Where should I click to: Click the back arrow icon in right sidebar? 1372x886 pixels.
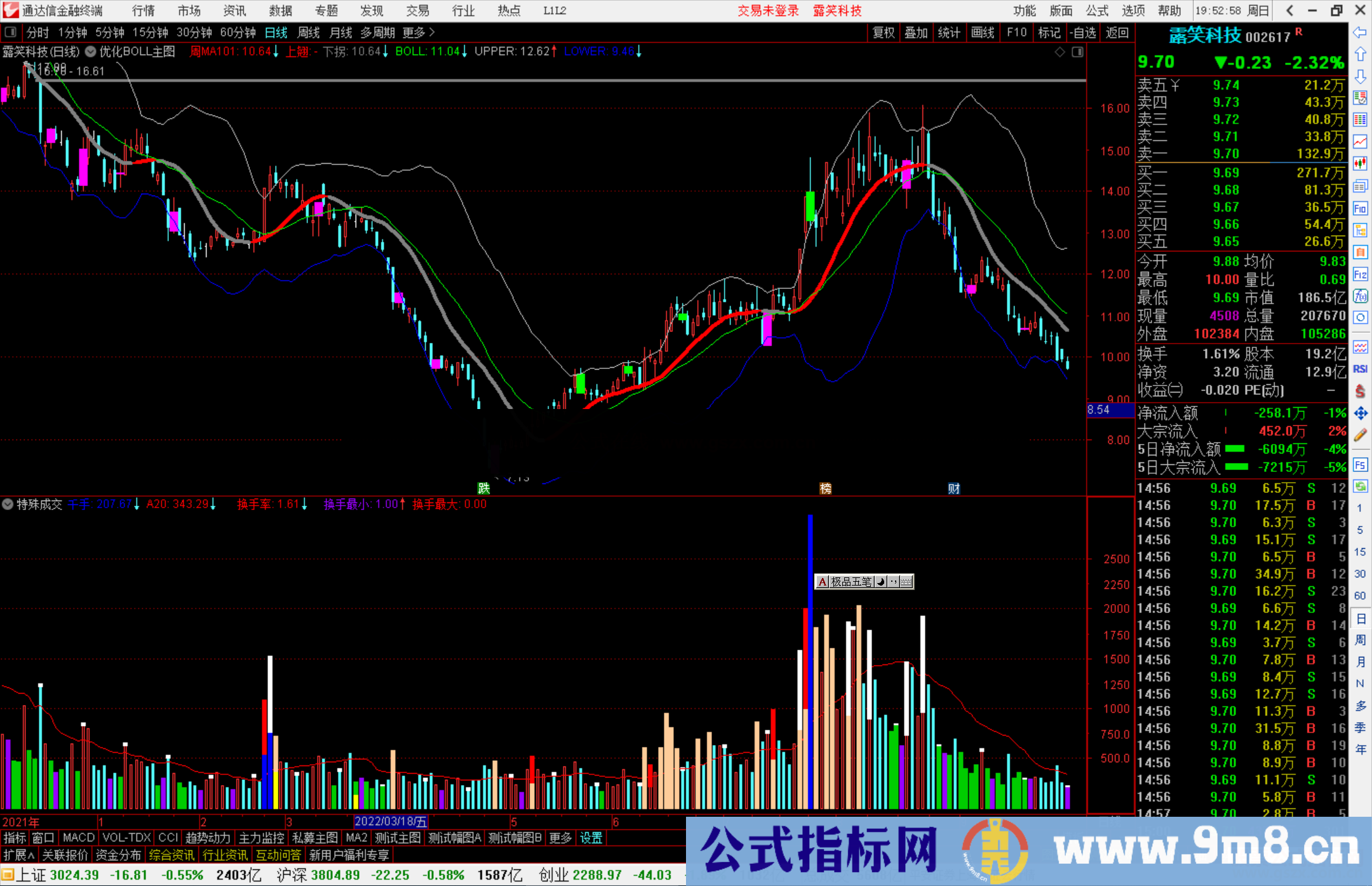pyautogui.click(x=1360, y=32)
